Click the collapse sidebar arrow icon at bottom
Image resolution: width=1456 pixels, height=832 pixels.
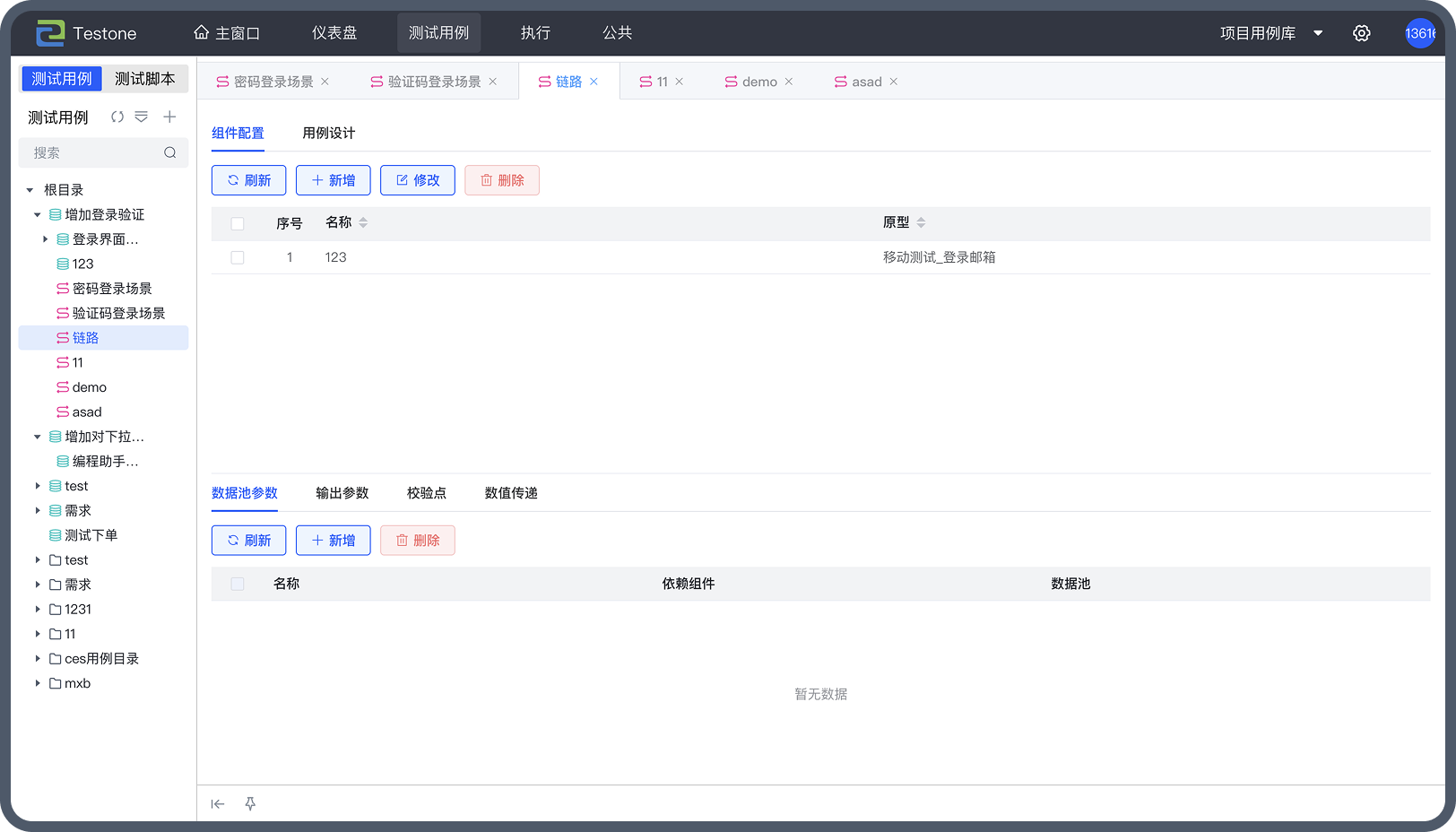click(218, 804)
